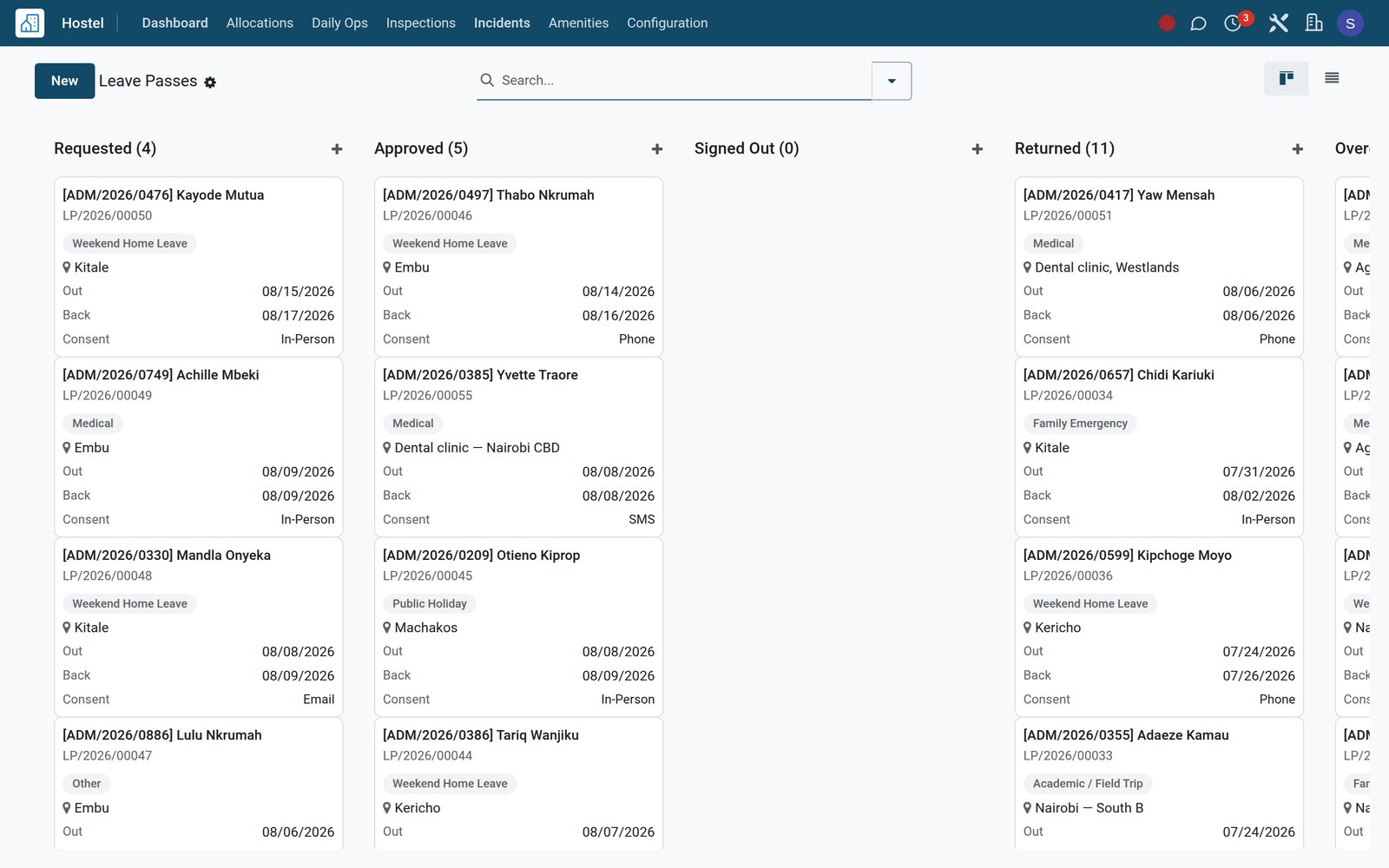Viewport: 1389px width, 868px height.
Task: Open Yvette Traore leave pass card
Action: 518,447
